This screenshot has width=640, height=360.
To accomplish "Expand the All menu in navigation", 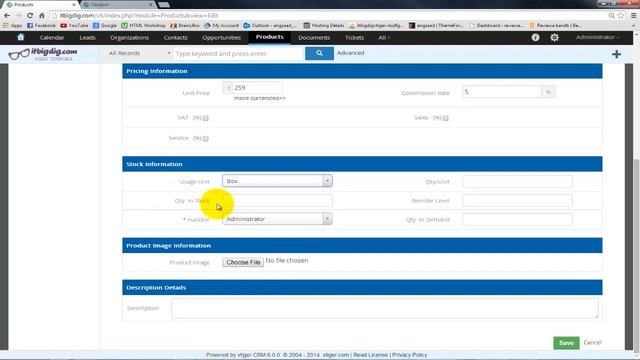I will 384,37.
